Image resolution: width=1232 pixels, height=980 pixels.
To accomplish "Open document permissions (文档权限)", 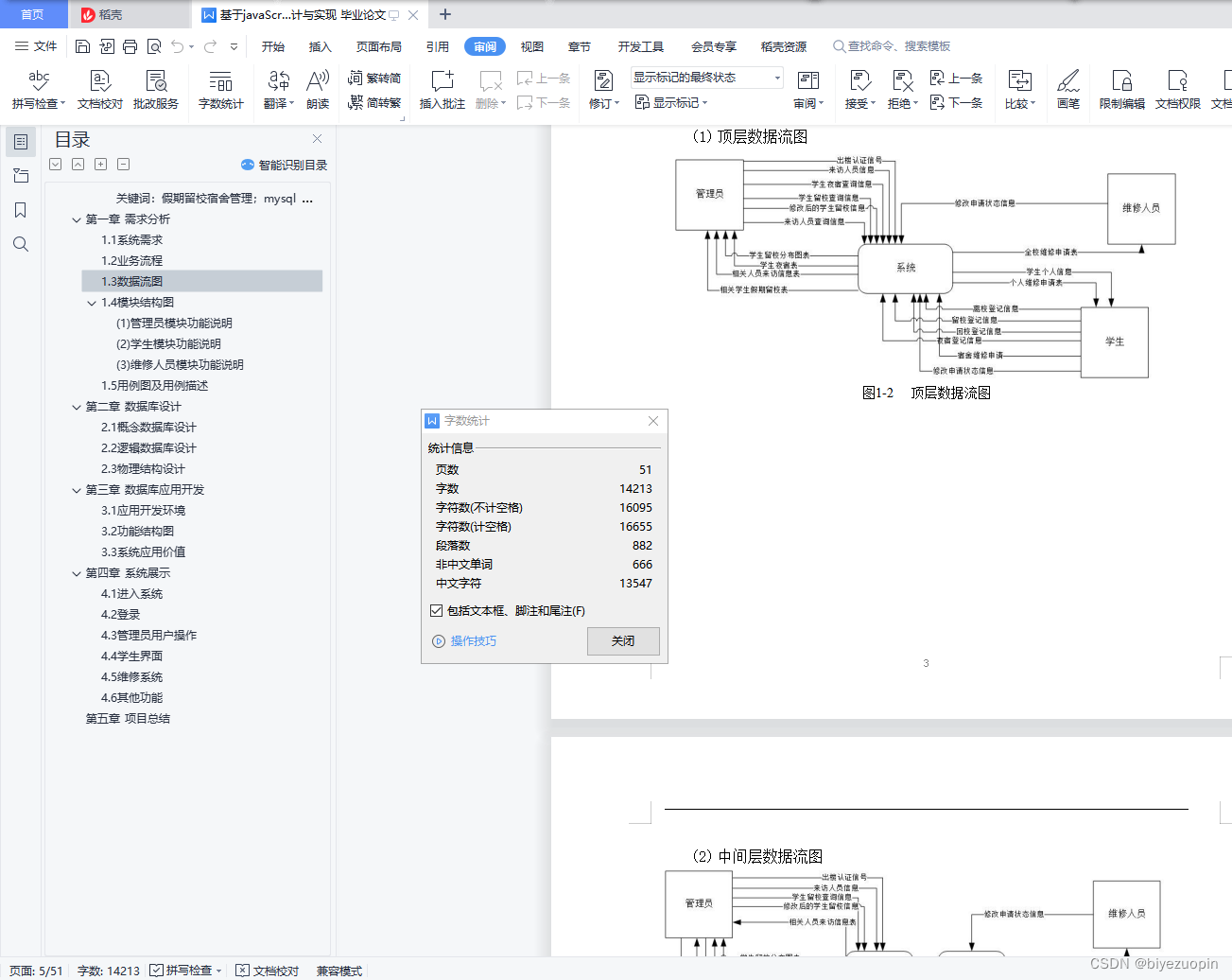I will click(x=1177, y=90).
